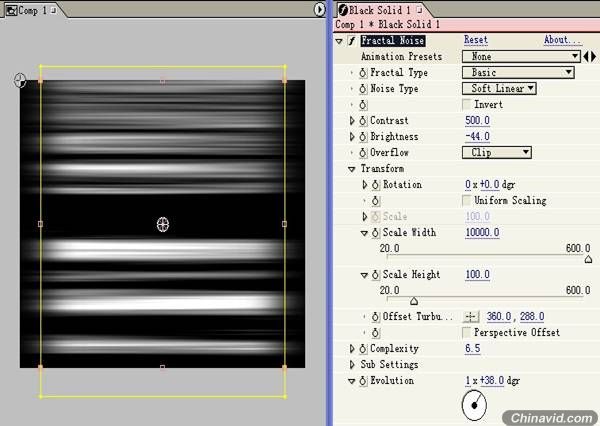Screen dimensions: 600x426
Task: Switch to the Black Solid 1 effect controls tab
Action: click(x=381, y=10)
